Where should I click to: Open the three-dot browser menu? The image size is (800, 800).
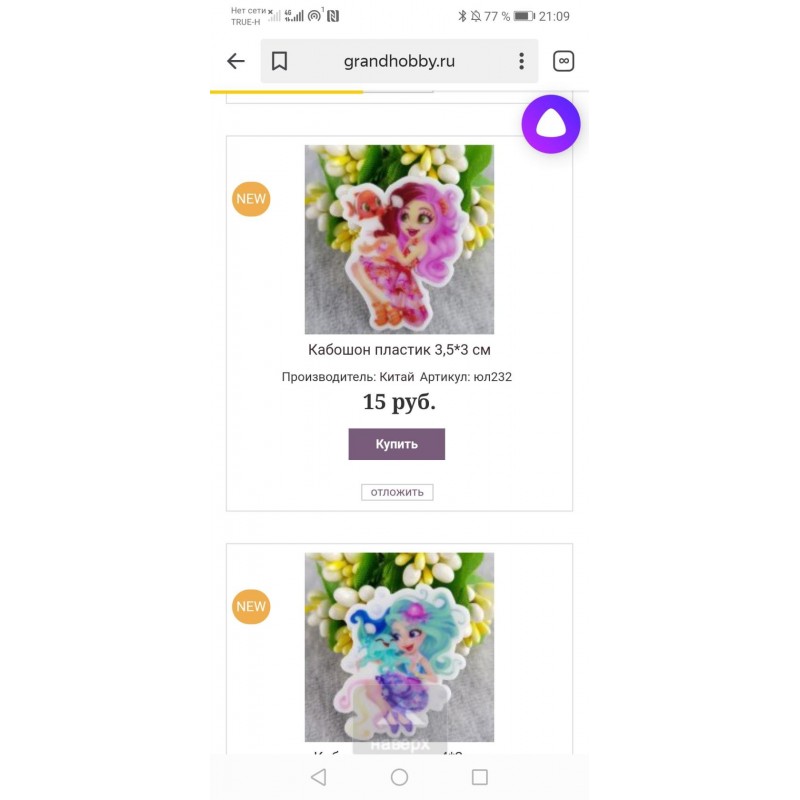click(521, 61)
